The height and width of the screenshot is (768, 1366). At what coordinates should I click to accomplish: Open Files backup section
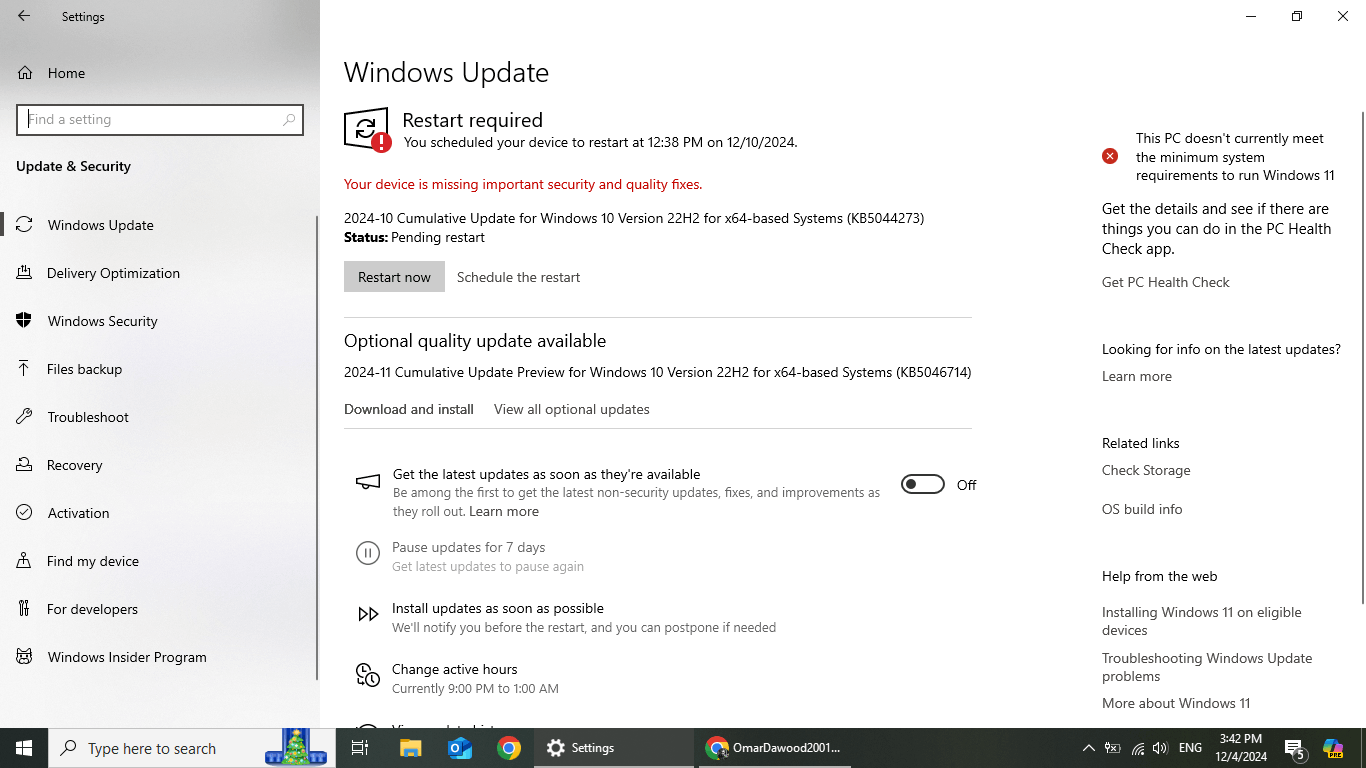click(160, 369)
